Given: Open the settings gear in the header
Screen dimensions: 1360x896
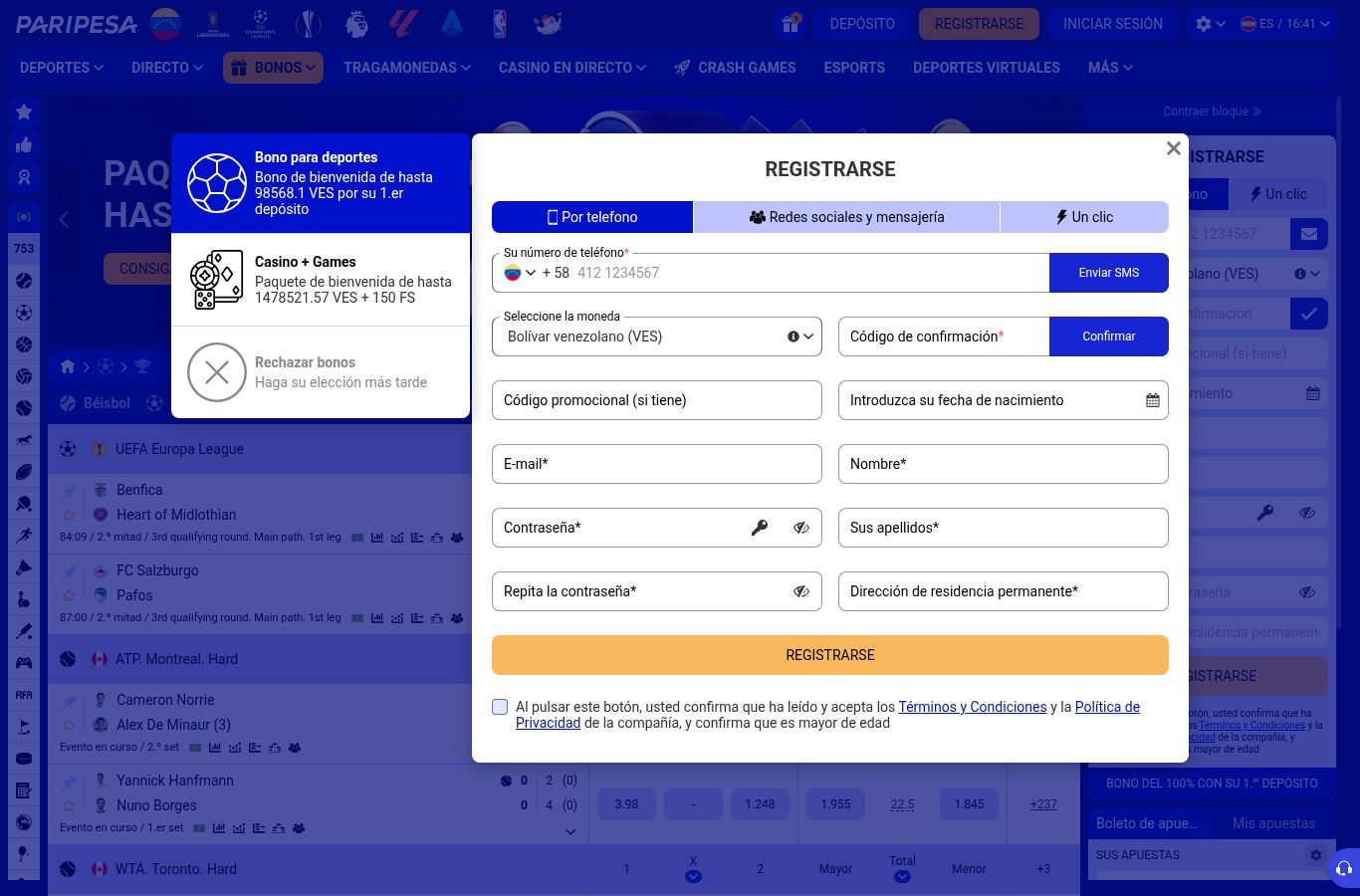Looking at the screenshot, I should pyautogui.click(x=1204, y=24).
